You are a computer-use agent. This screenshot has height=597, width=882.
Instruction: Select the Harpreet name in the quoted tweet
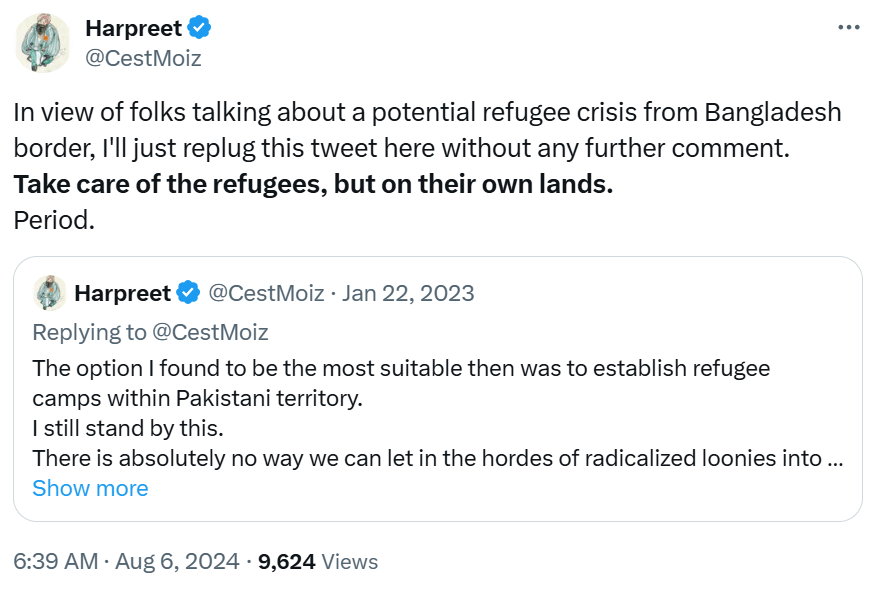coord(123,293)
